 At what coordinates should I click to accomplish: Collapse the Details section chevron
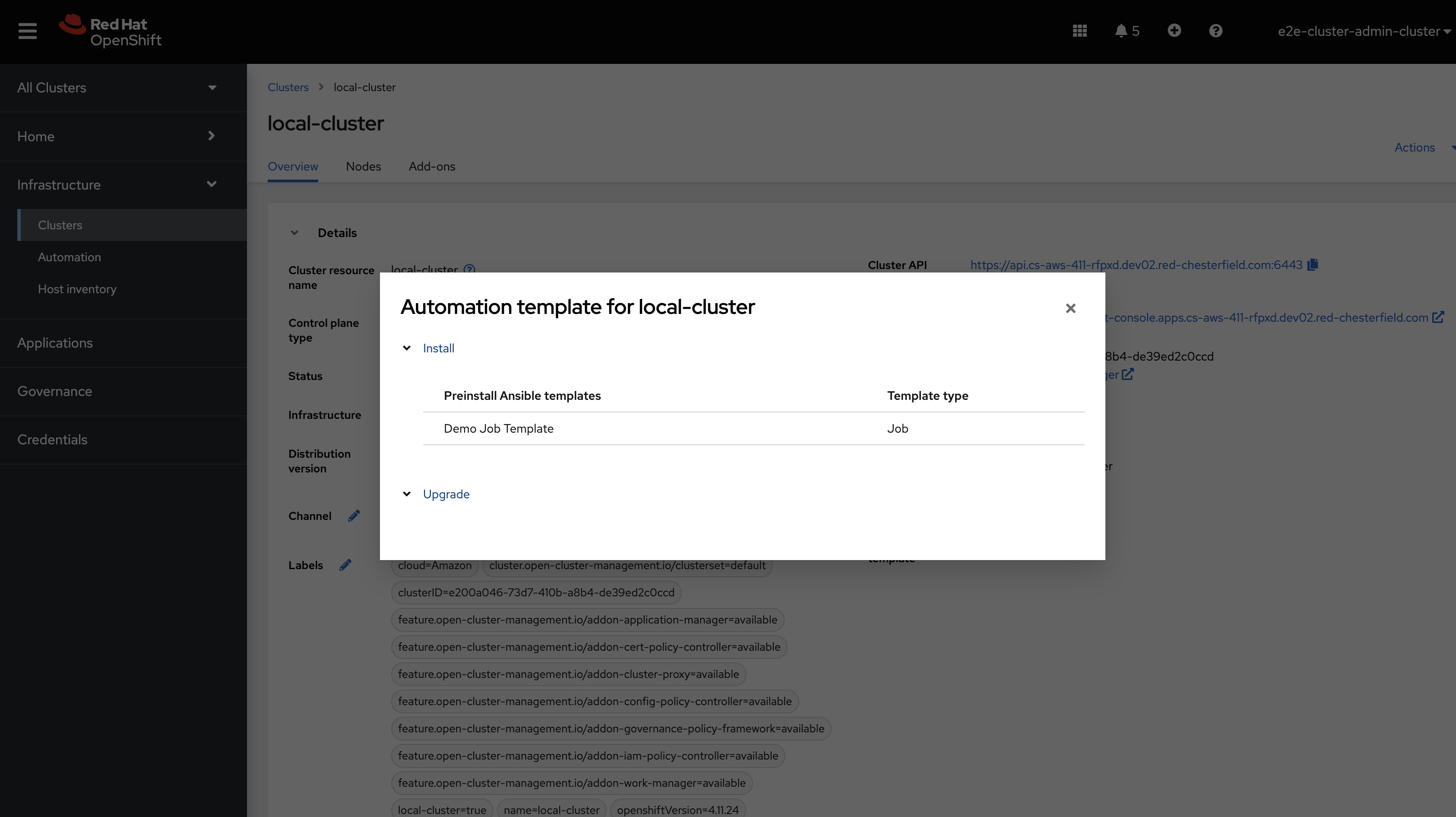pyautogui.click(x=294, y=233)
